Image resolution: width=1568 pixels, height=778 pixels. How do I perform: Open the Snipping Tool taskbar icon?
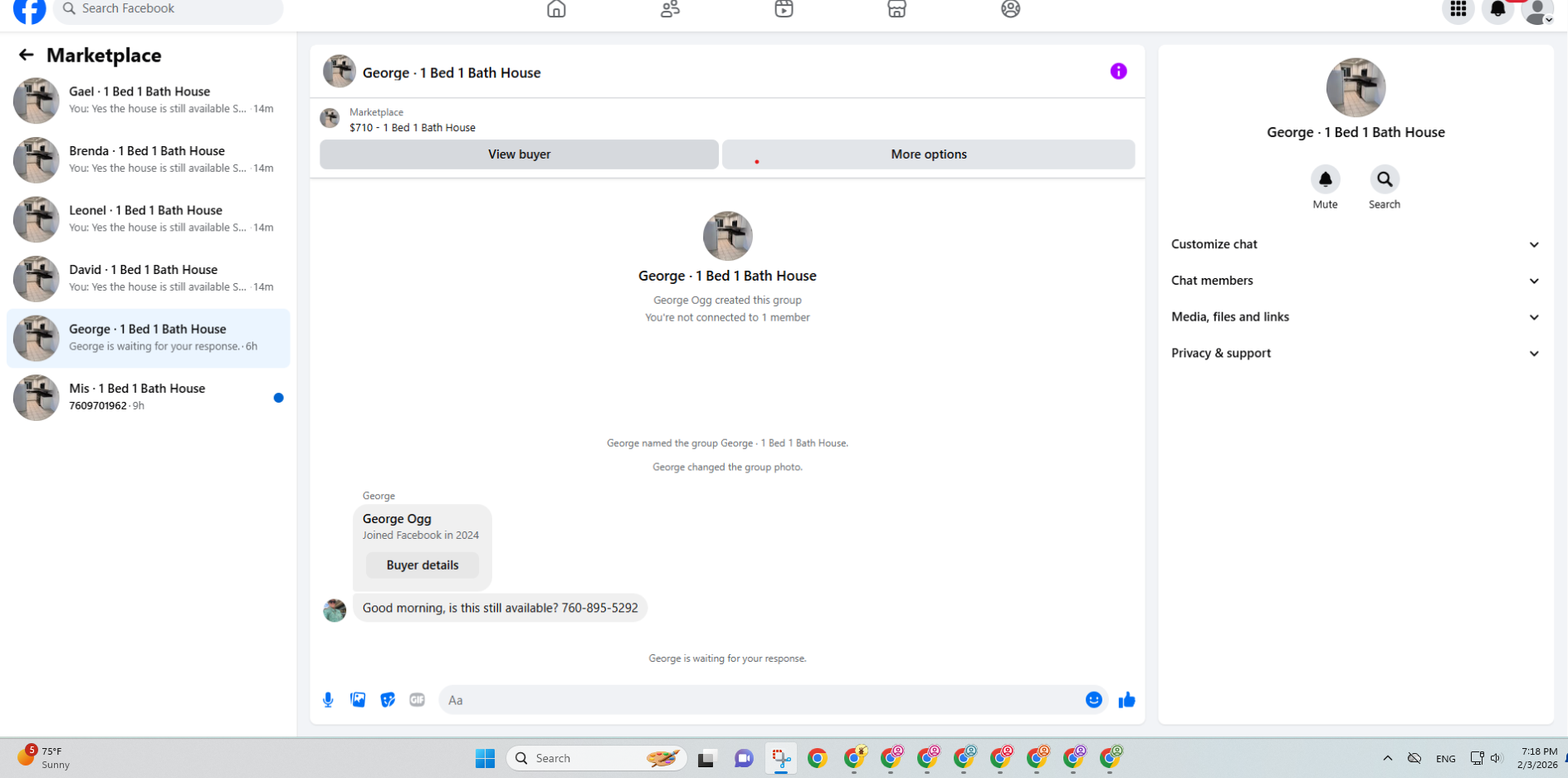[781, 758]
